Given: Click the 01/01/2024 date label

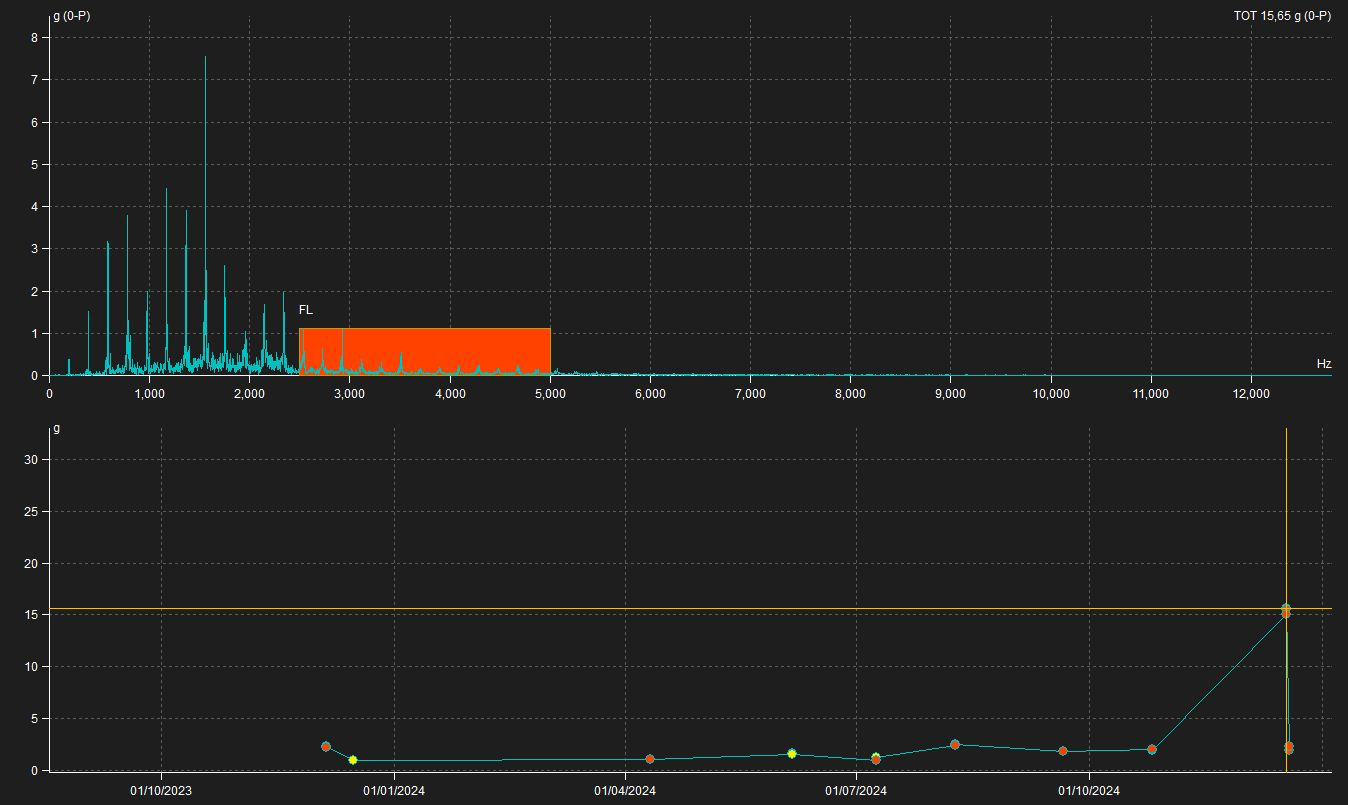Looking at the screenshot, I should [394, 791].
